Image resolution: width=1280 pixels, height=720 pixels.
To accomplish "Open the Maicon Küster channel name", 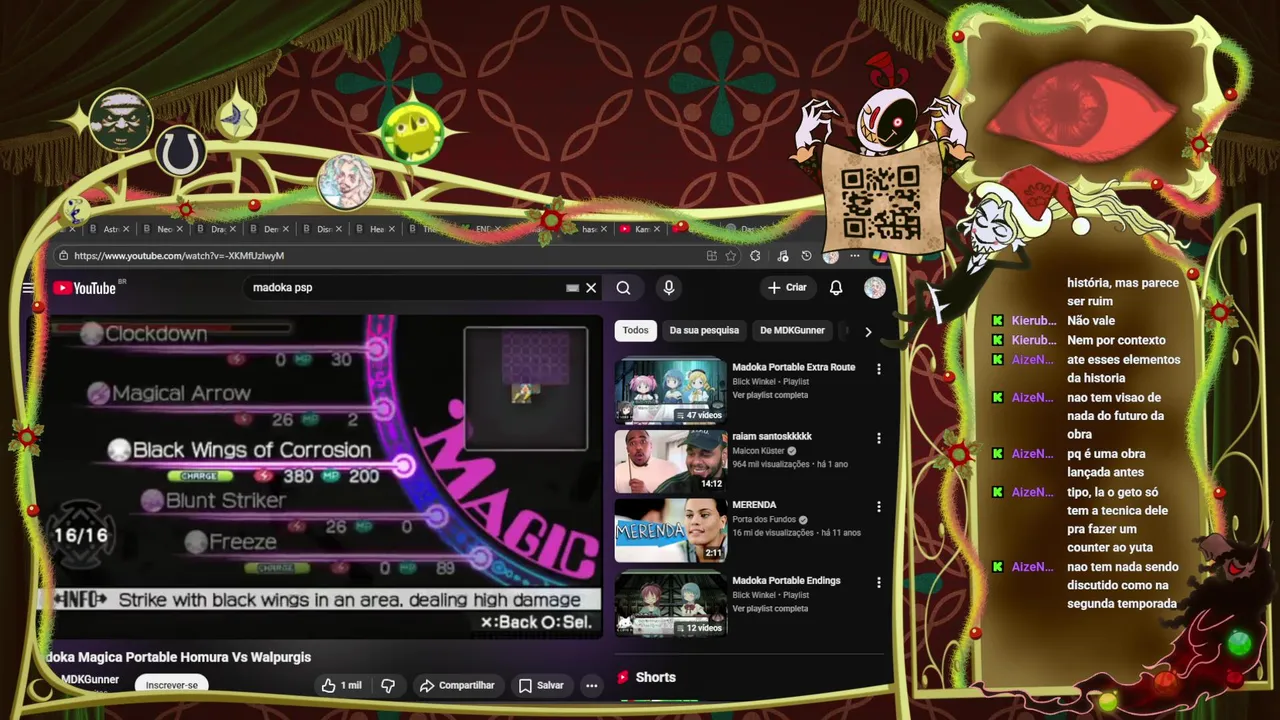I will point(759,451).
